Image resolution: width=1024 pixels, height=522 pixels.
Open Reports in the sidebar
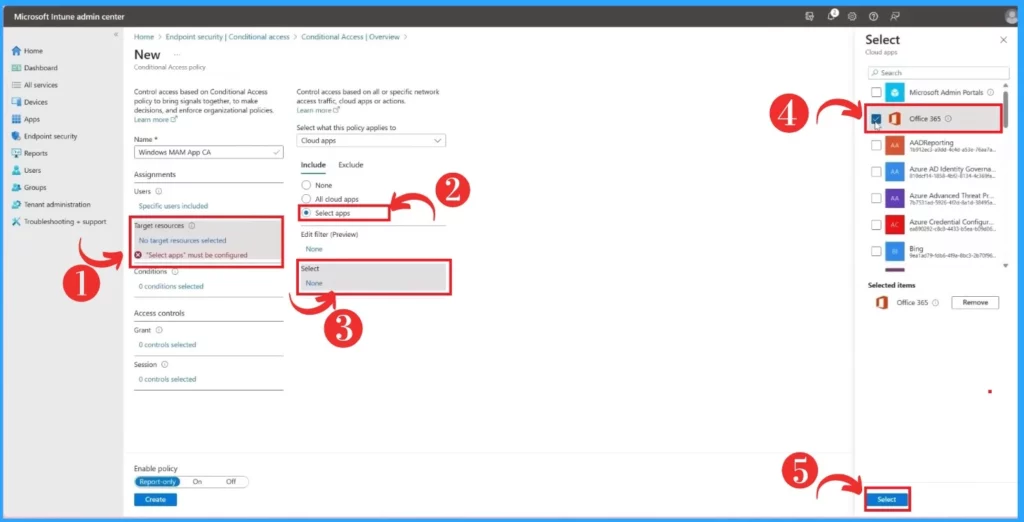tap(29, 153)
